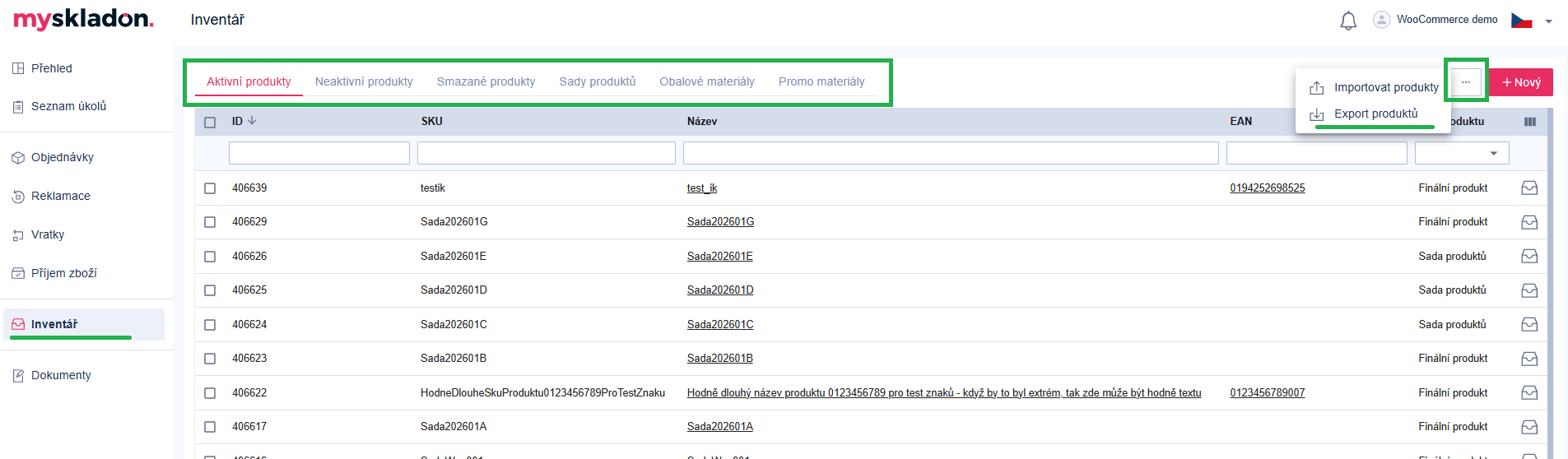Click the Přehled sidebar icon
This screenshot has height=459, width=1568.
18,68
